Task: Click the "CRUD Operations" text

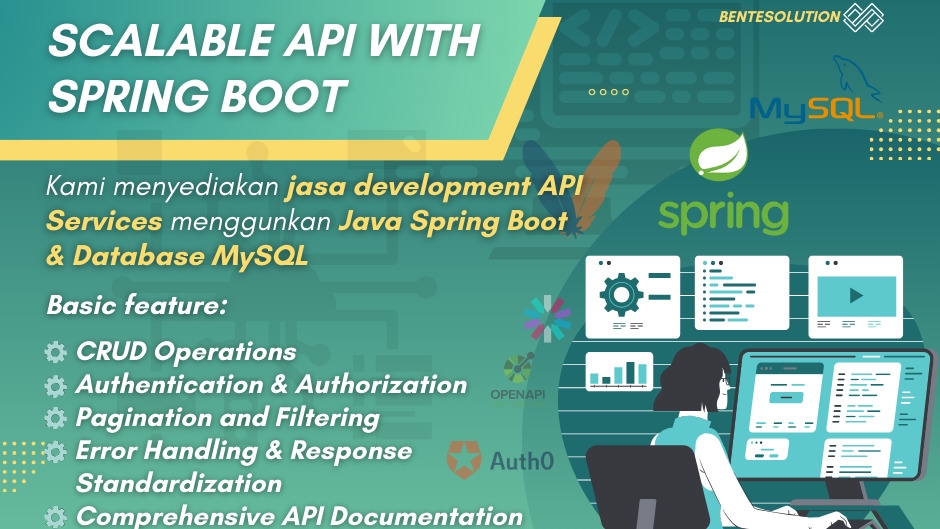Action: pyautogui.click(x=186, y=351)
